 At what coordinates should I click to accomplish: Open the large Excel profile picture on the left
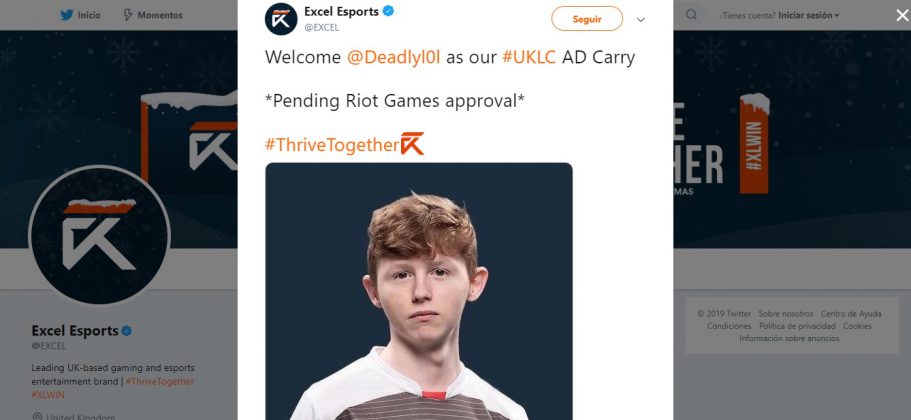(99, 235)
